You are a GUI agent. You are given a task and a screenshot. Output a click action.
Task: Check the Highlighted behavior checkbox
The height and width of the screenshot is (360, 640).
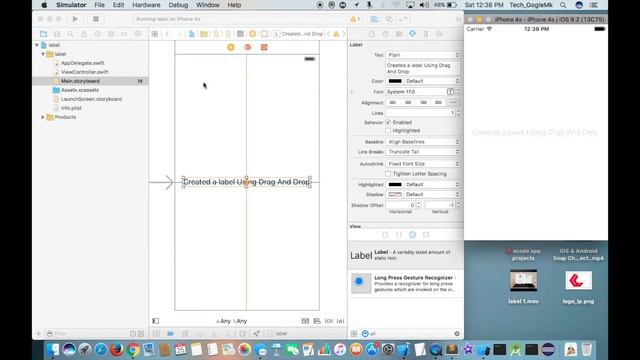point(388,130)
